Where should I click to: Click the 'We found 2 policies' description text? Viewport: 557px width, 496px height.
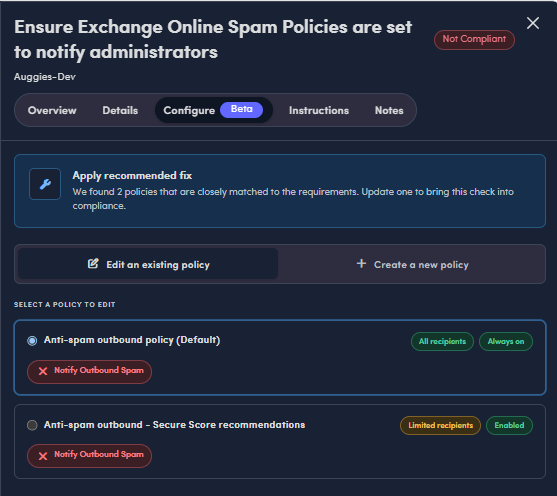coord(293,199)
